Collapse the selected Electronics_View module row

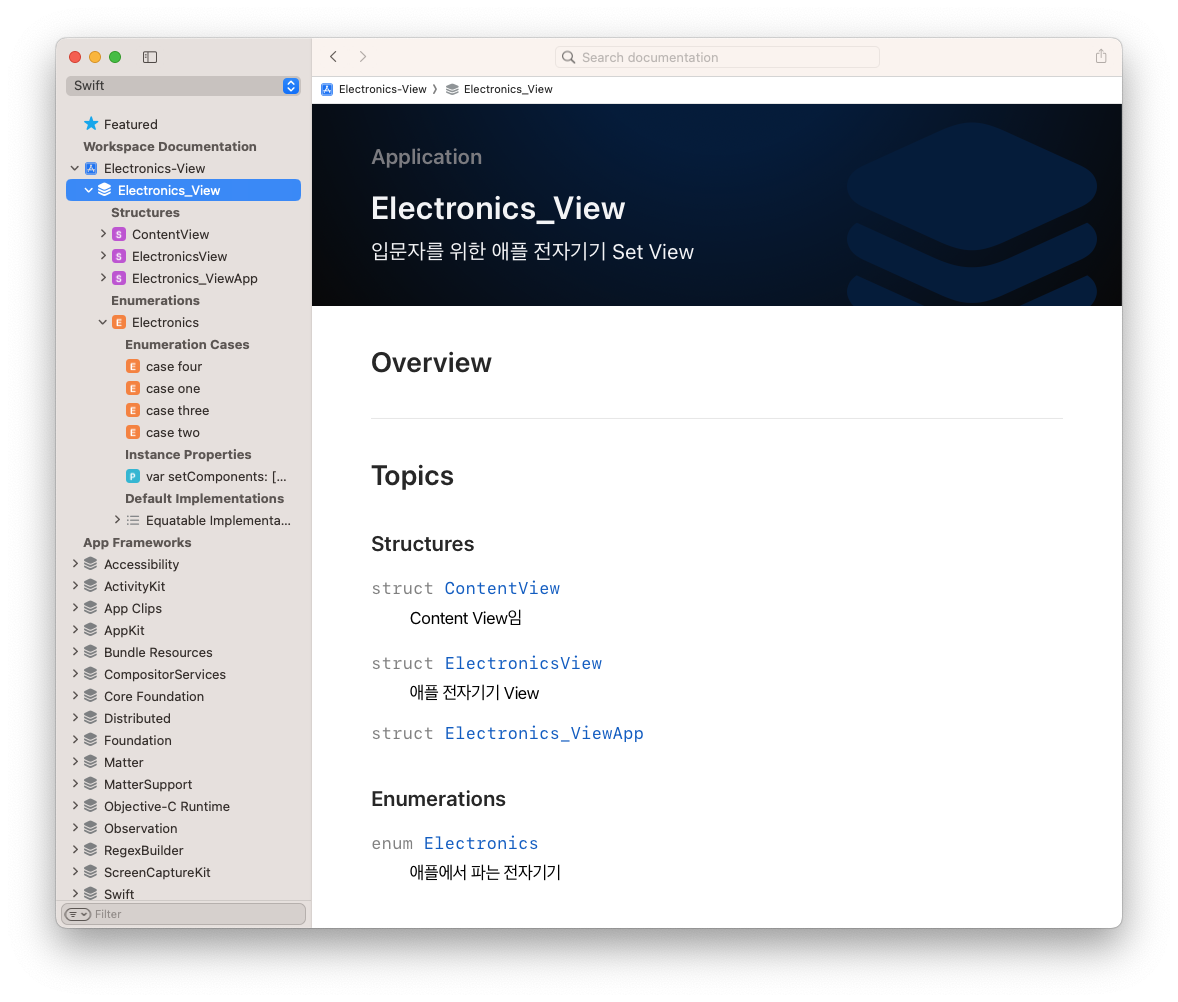click(x=89, y=190)
